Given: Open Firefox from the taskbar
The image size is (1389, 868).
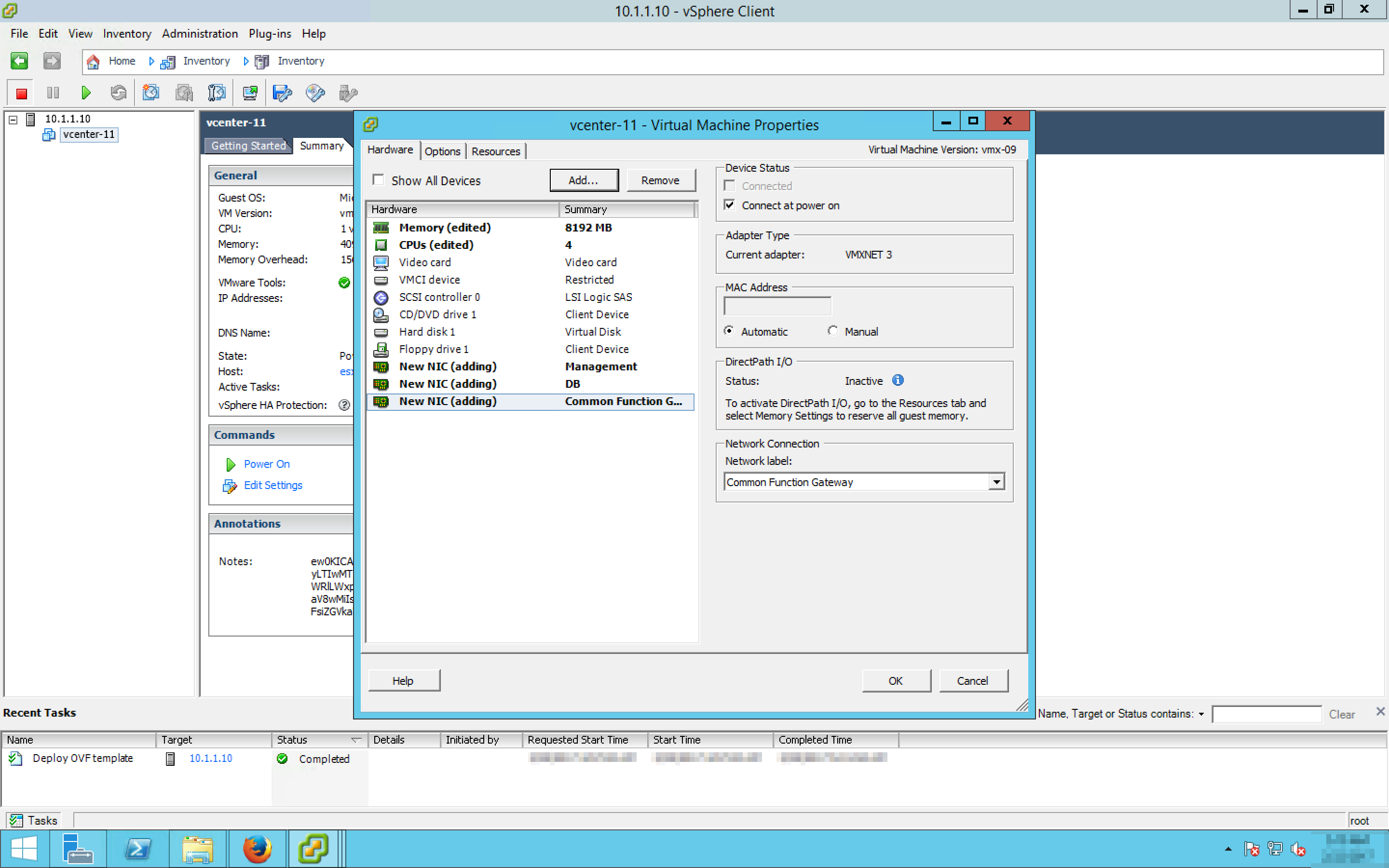Looking at the screenshot, I should [257, 849].
